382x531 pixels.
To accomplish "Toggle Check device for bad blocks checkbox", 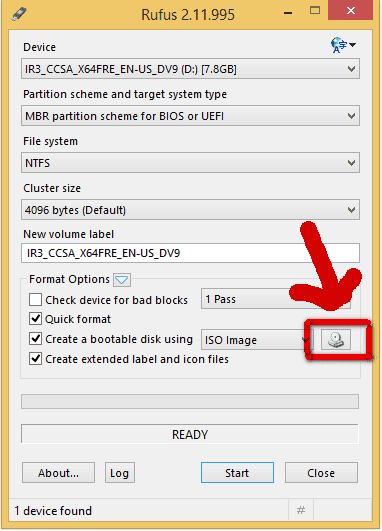I will click(36, 300).
